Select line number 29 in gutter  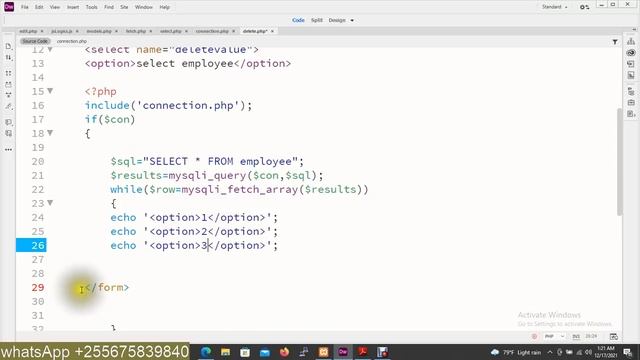[38, 287]
